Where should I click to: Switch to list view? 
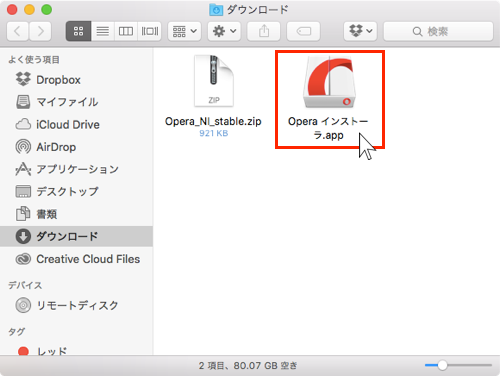(102, 31)
